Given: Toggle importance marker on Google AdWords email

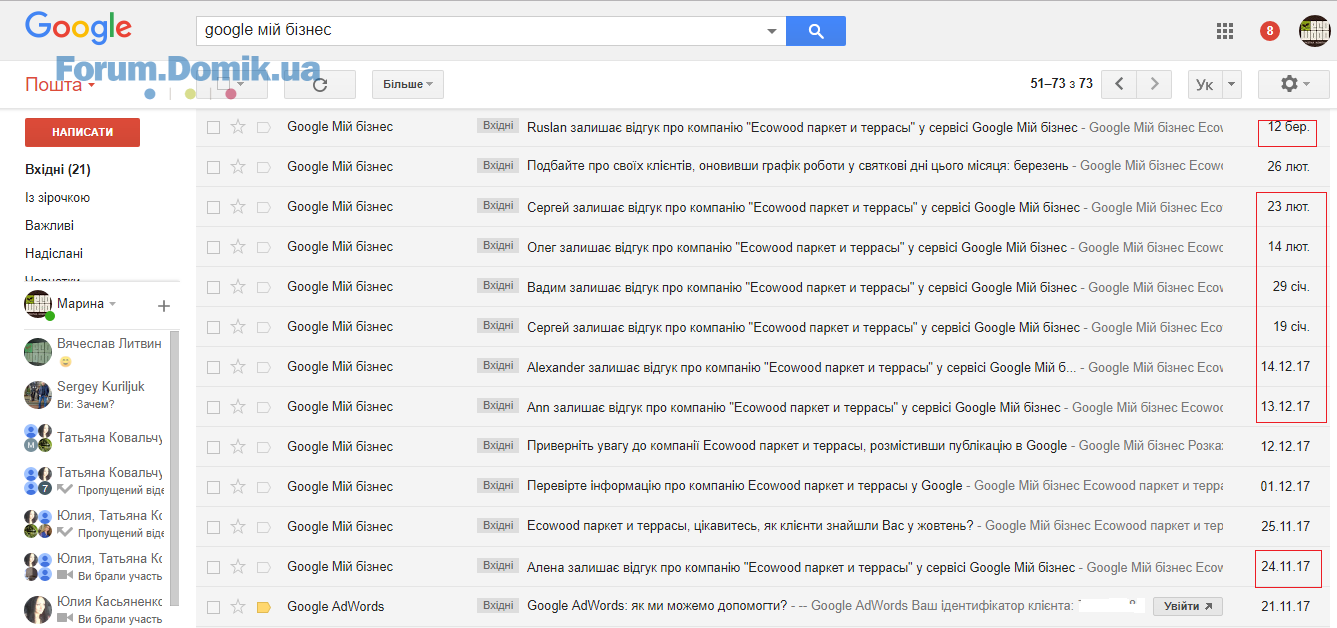Looking at the screenshot, I should tap(264, 607).
